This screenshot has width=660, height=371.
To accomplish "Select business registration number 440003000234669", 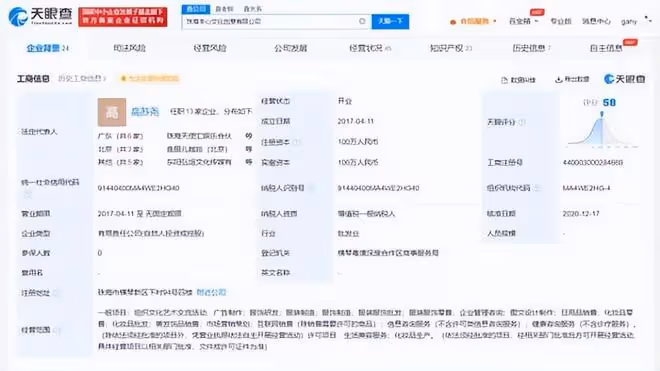I will (593, 163).
